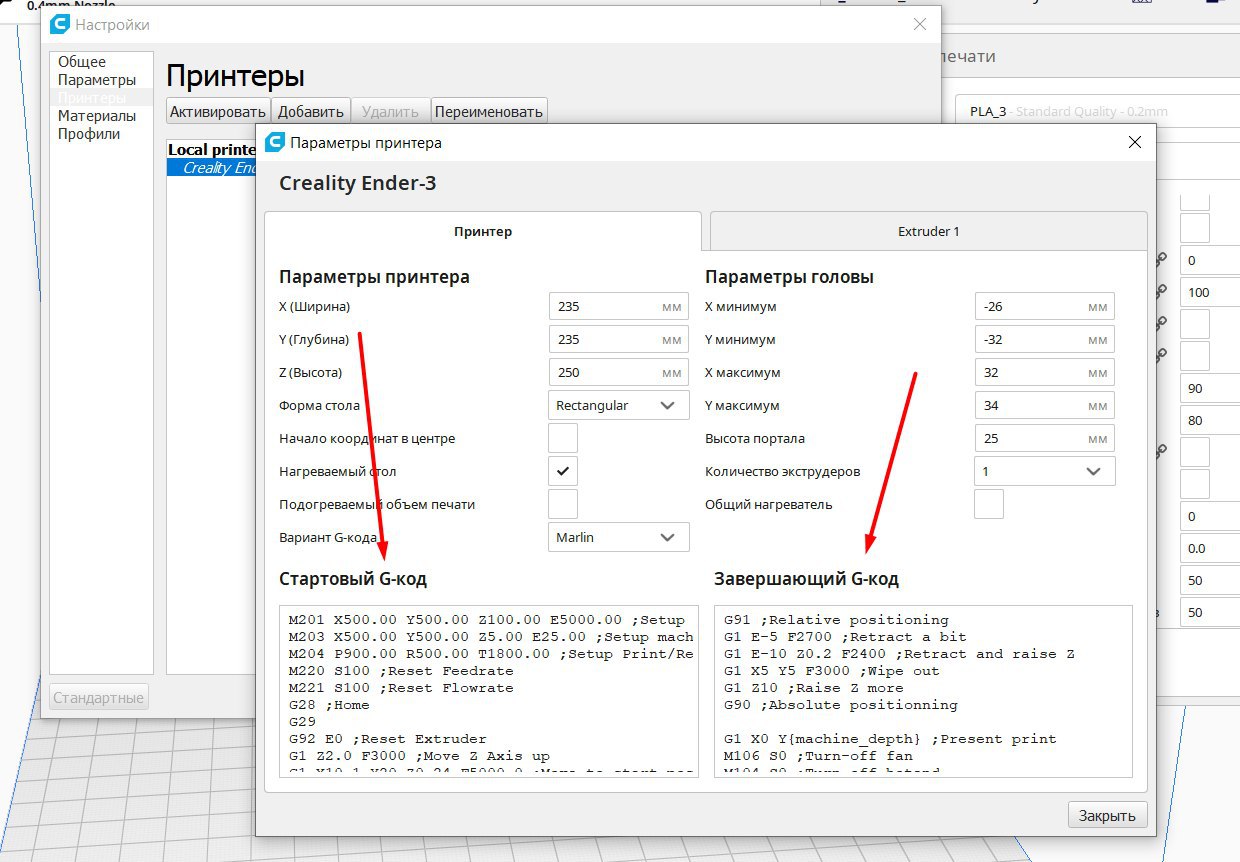Click the 'G1 Z10 ;Raise Z more' line
1240x862 pixels.
click(x=813, y=687)
